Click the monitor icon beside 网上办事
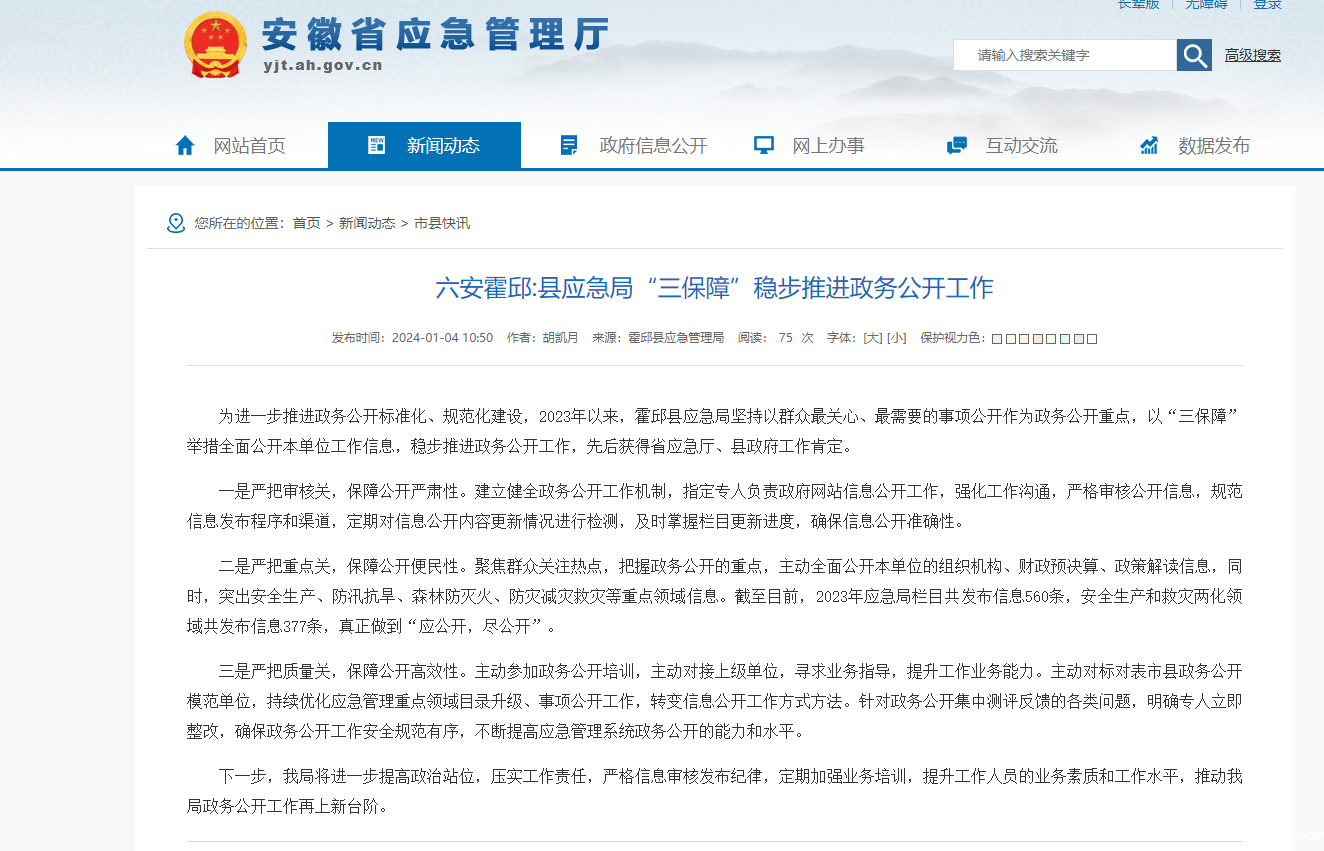 tap(764, 146)
